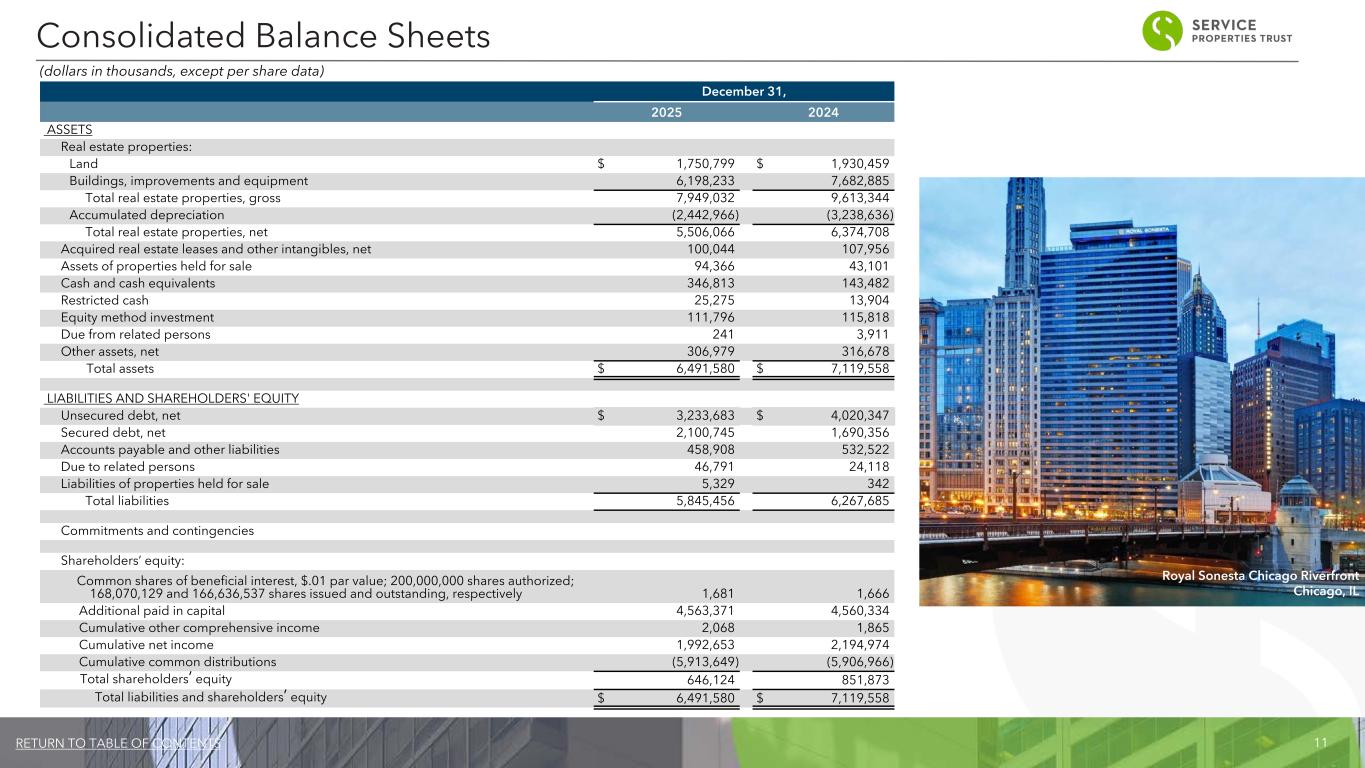Screen dimensions: 1365x768
Task: Click the 2025 column header
Action: [x=667, y=112]
